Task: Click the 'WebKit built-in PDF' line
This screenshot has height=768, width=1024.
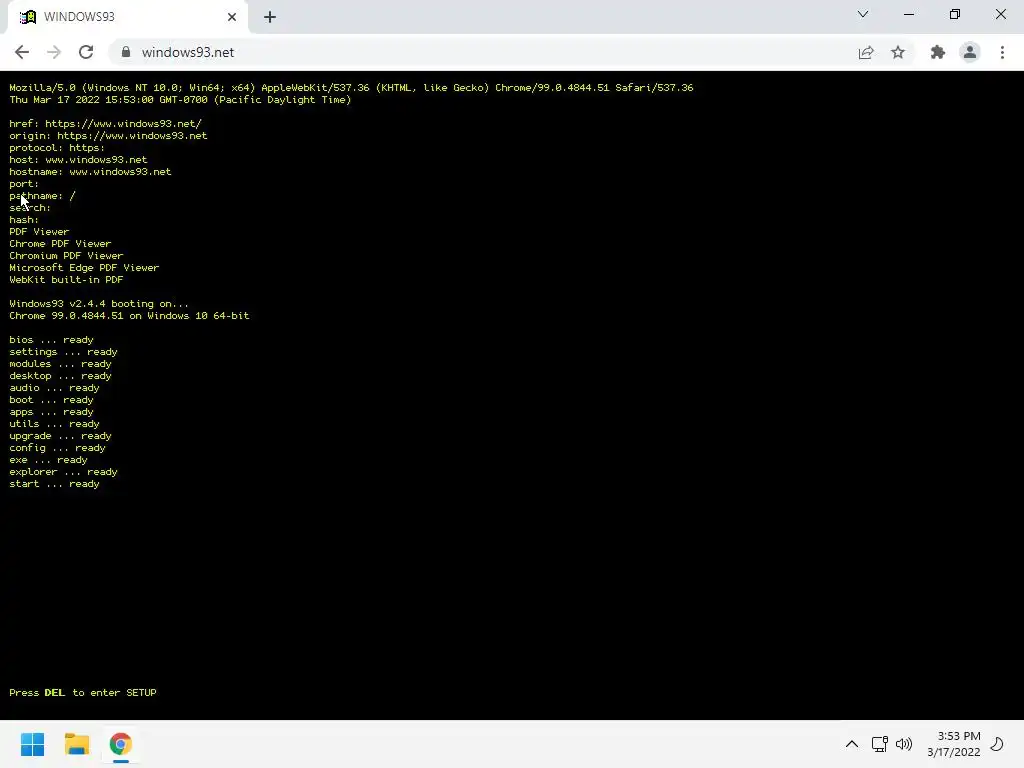Action: [x=66, y=280]
